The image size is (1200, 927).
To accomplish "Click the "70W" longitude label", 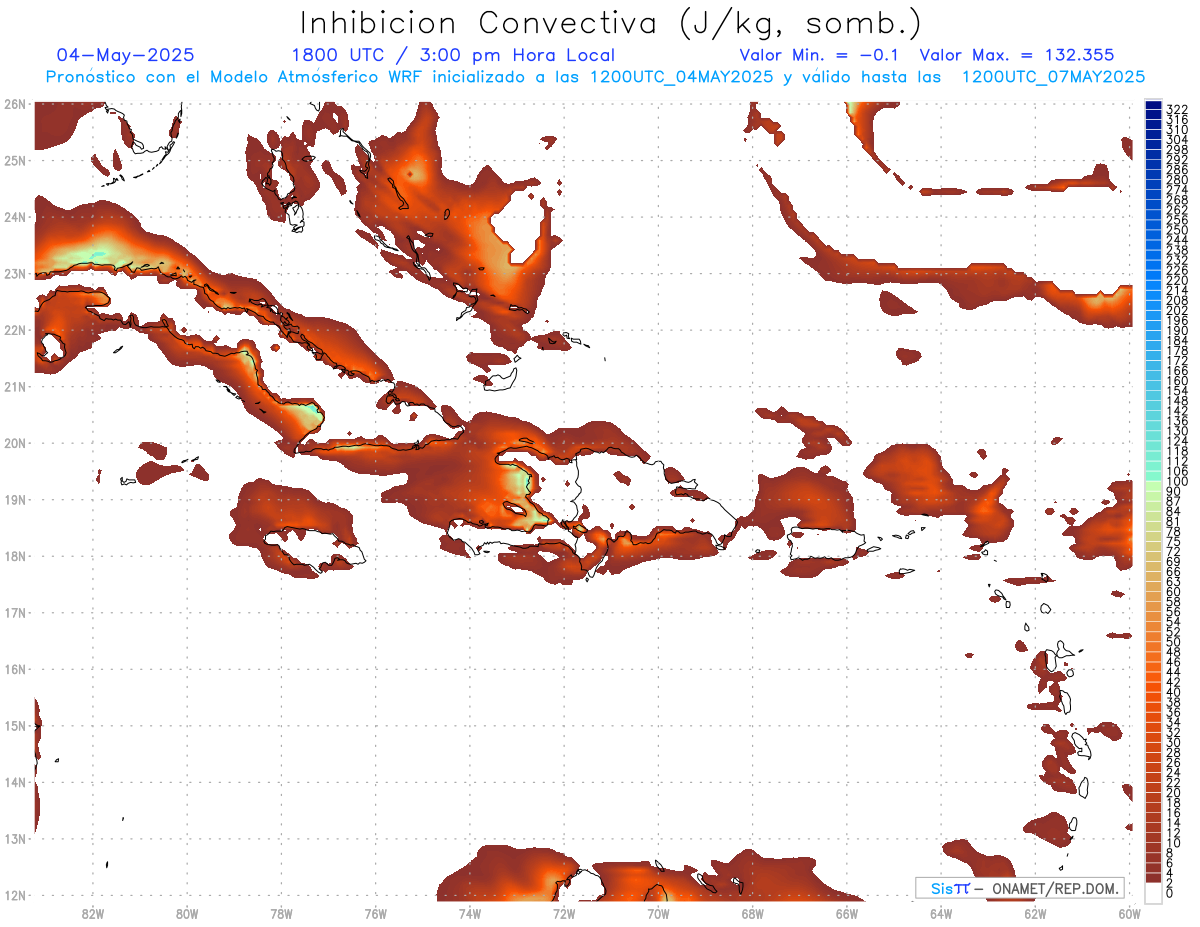I will tap(658, 913).
